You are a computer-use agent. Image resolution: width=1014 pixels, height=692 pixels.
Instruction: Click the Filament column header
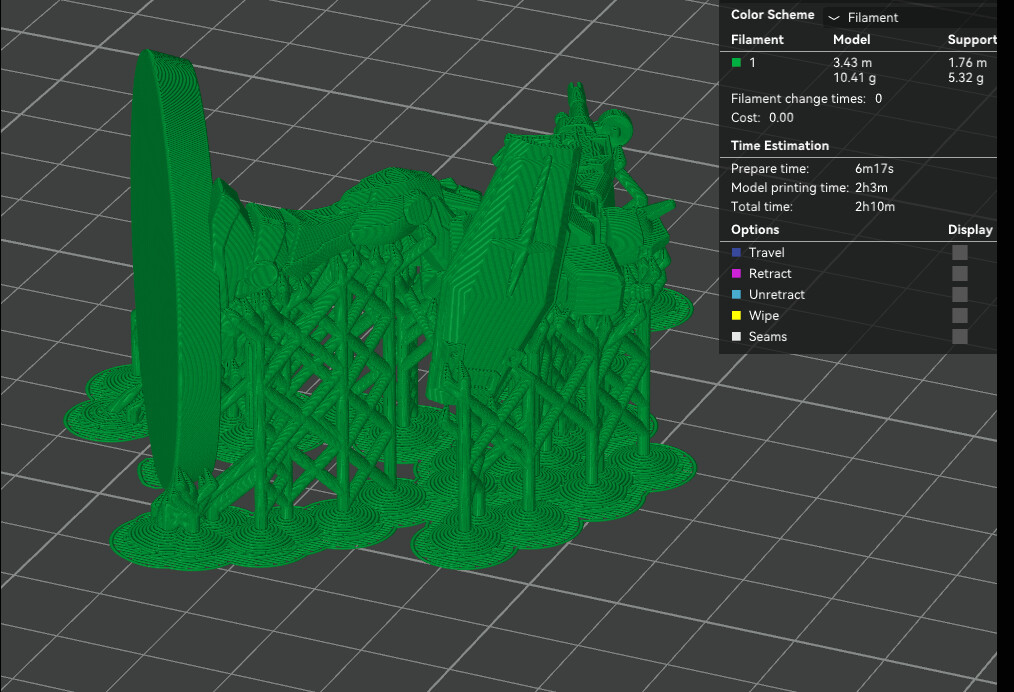pyautogui.click(x=757, y=39)
